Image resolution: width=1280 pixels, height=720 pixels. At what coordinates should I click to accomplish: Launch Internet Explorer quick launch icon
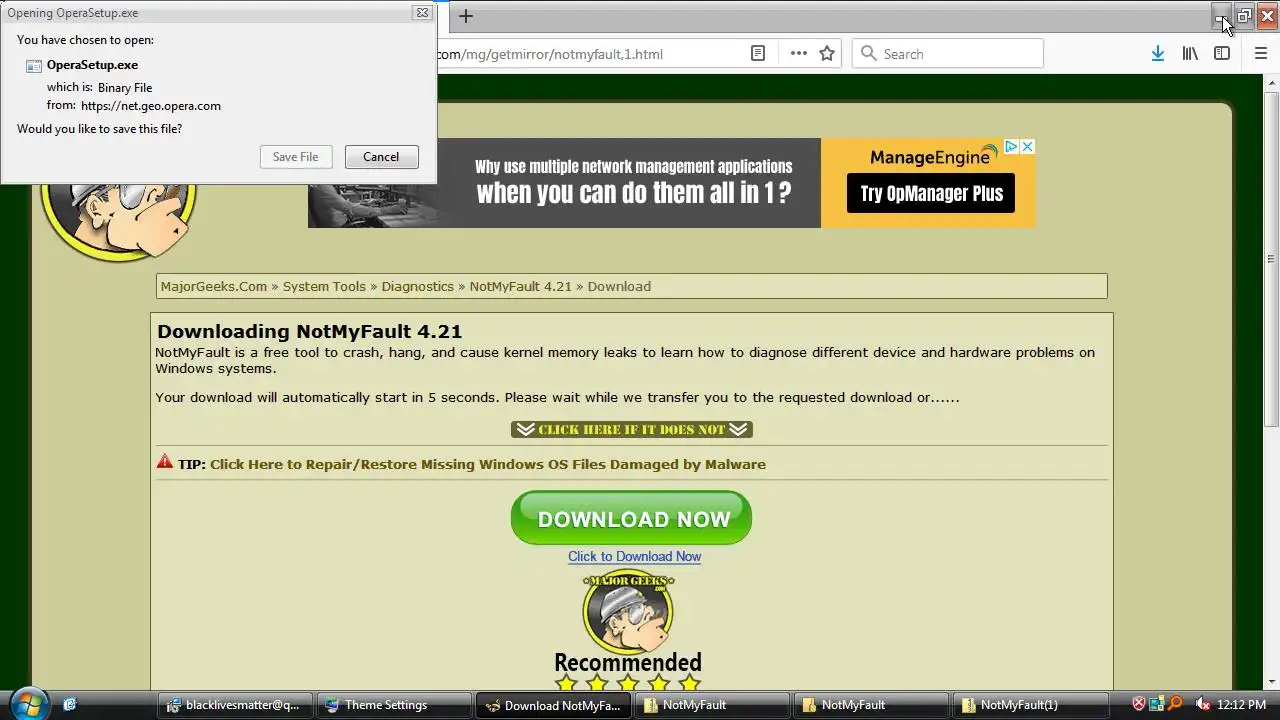pos(69,705)
